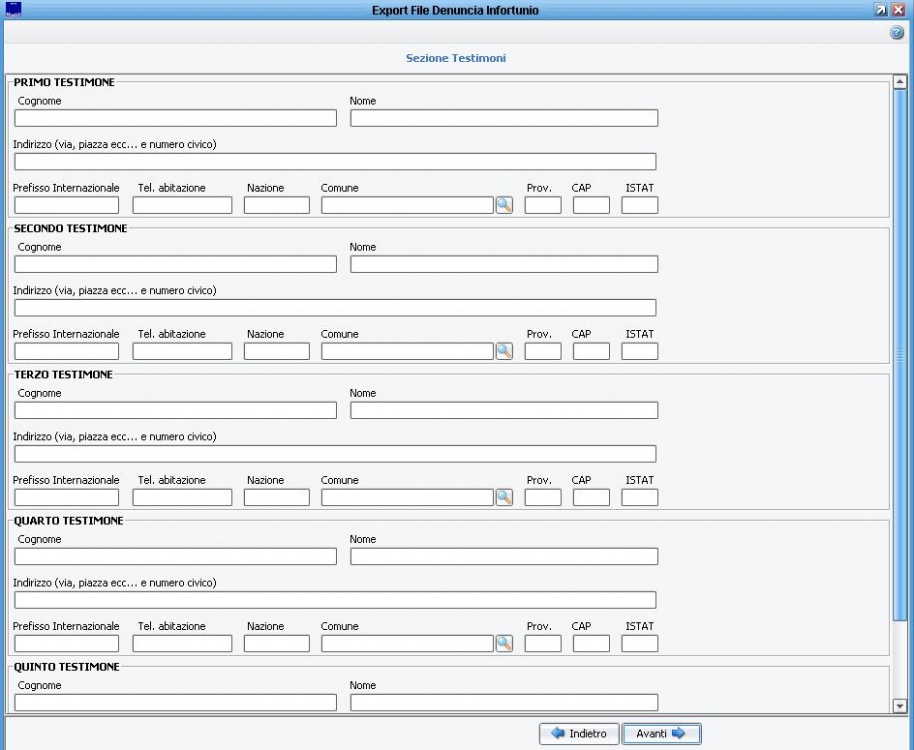The image size is (914, 750).
Task: Click Comune search icon for Primo Testimone
Action: coord(504,206)
